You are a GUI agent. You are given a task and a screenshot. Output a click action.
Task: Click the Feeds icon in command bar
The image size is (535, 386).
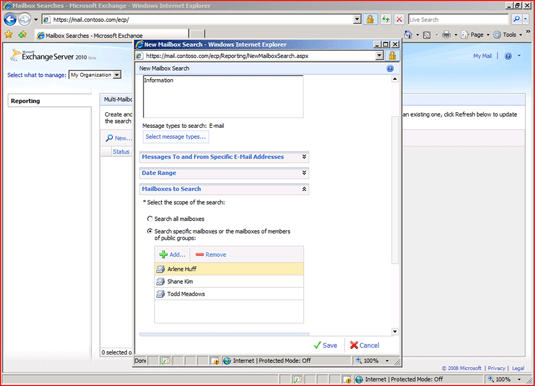click(x=426, y=35)
